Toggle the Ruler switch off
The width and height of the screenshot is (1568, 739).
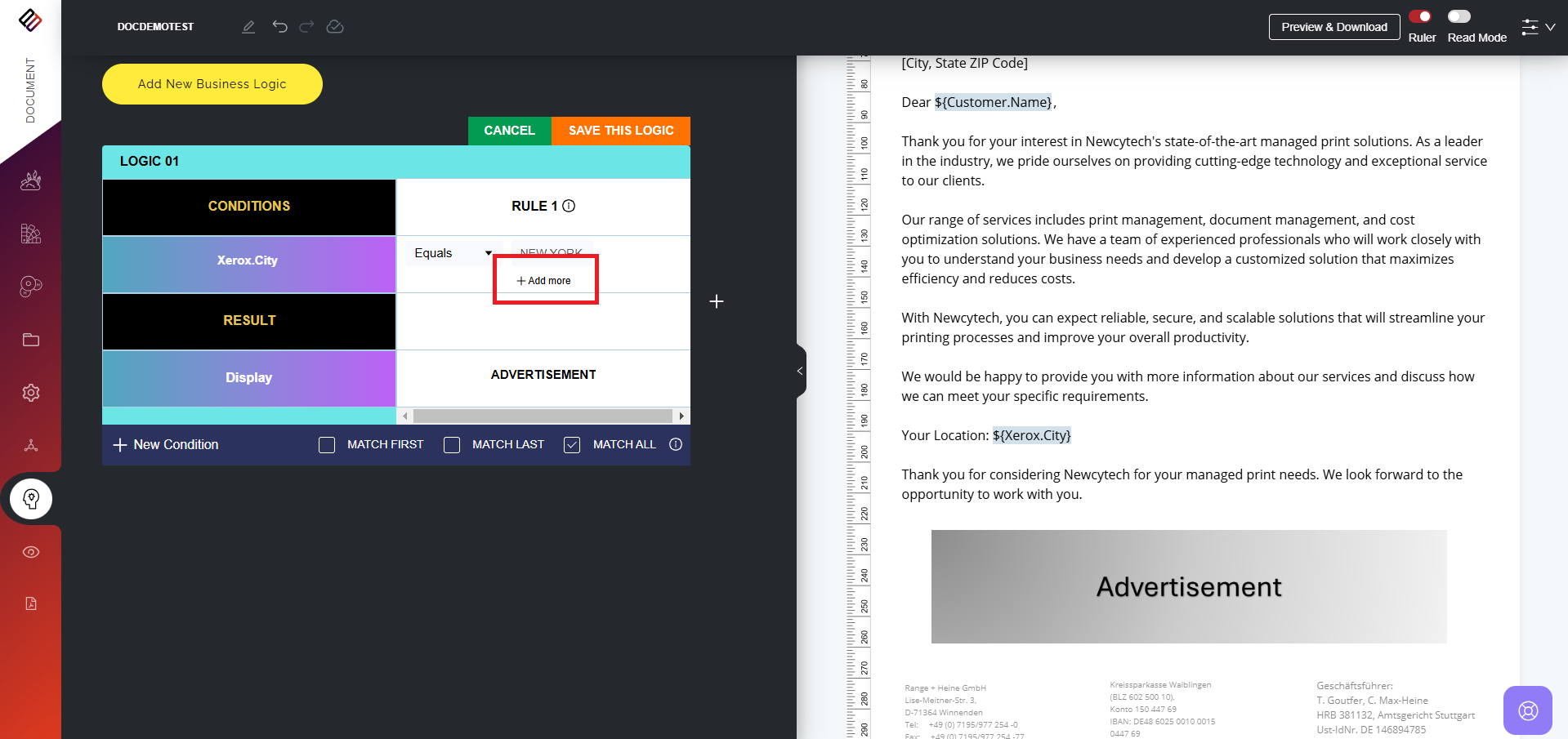pos(1420,16)
